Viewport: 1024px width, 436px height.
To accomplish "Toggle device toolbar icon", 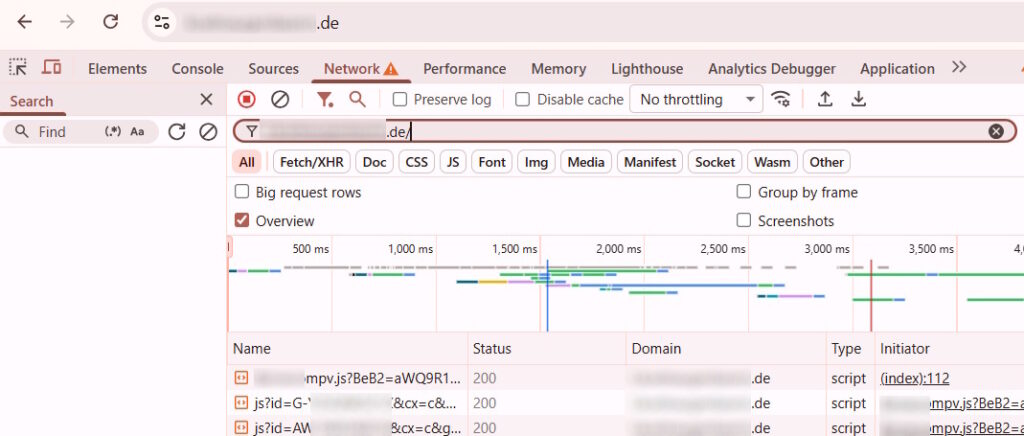I will click(51, 68).
